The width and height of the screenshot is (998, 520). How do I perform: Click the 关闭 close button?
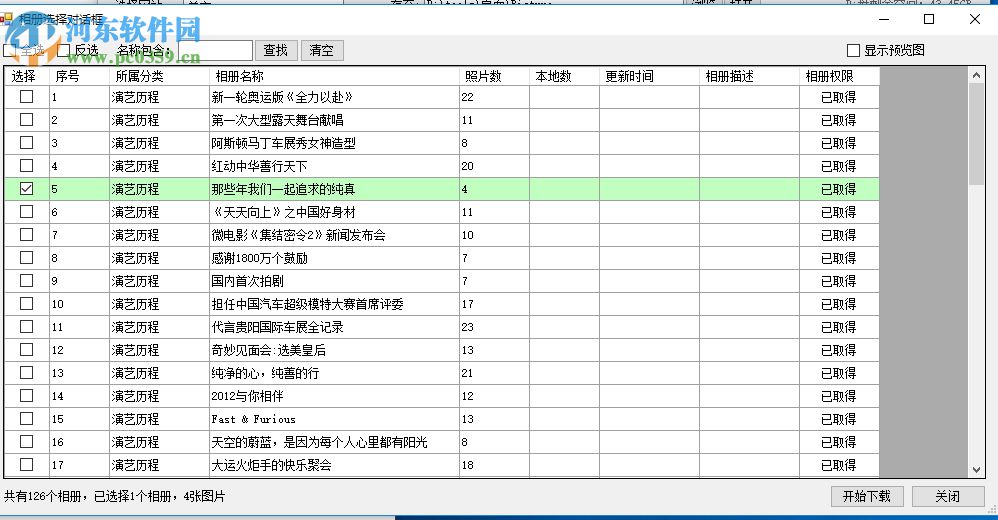pyautogui.click(x=948, y=496)
